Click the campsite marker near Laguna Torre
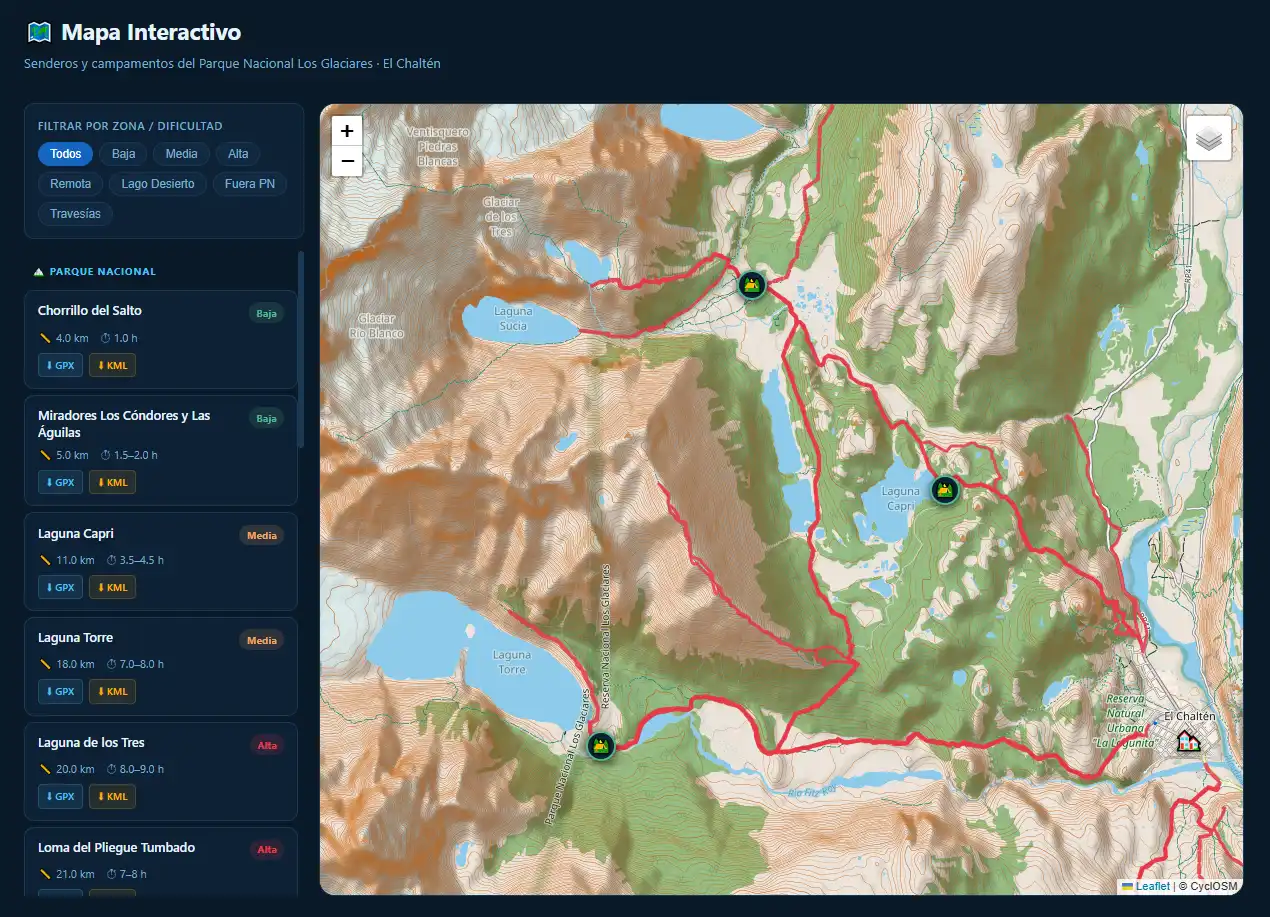1270x917 pixels. pos(600,745)
